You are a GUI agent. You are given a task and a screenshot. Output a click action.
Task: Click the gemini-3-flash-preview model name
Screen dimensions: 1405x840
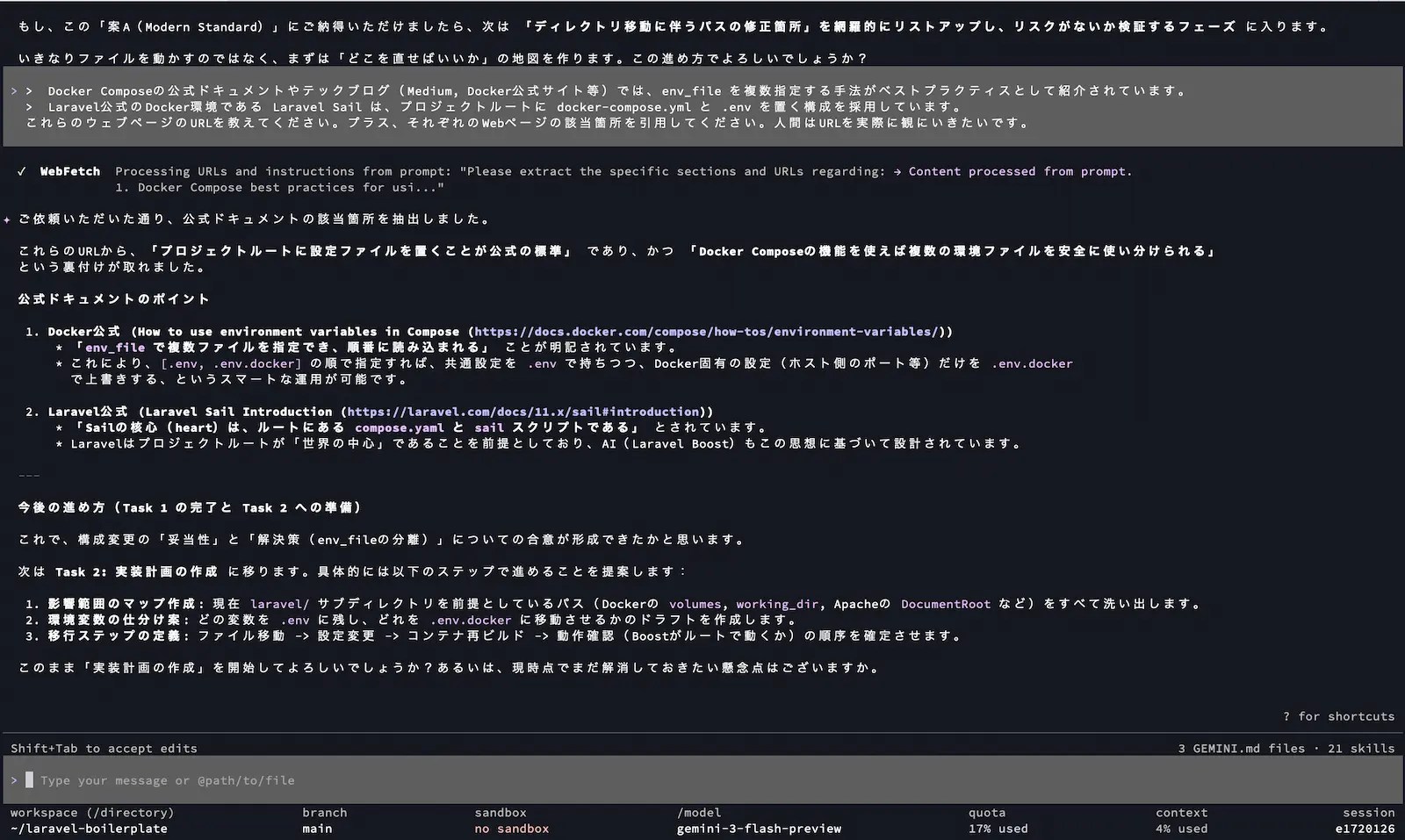[760, 829]
